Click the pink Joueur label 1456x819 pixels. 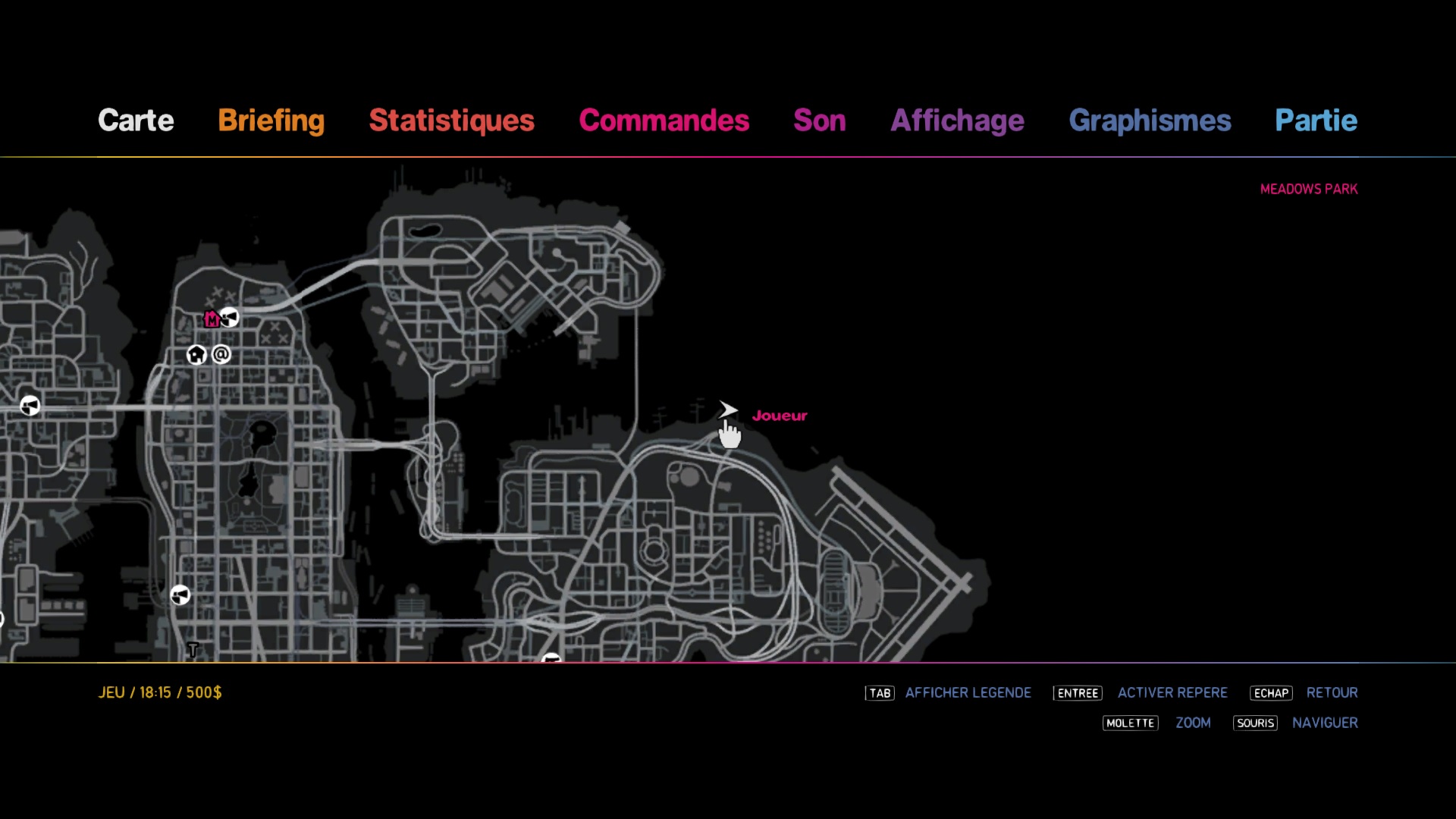click(780, 416)
